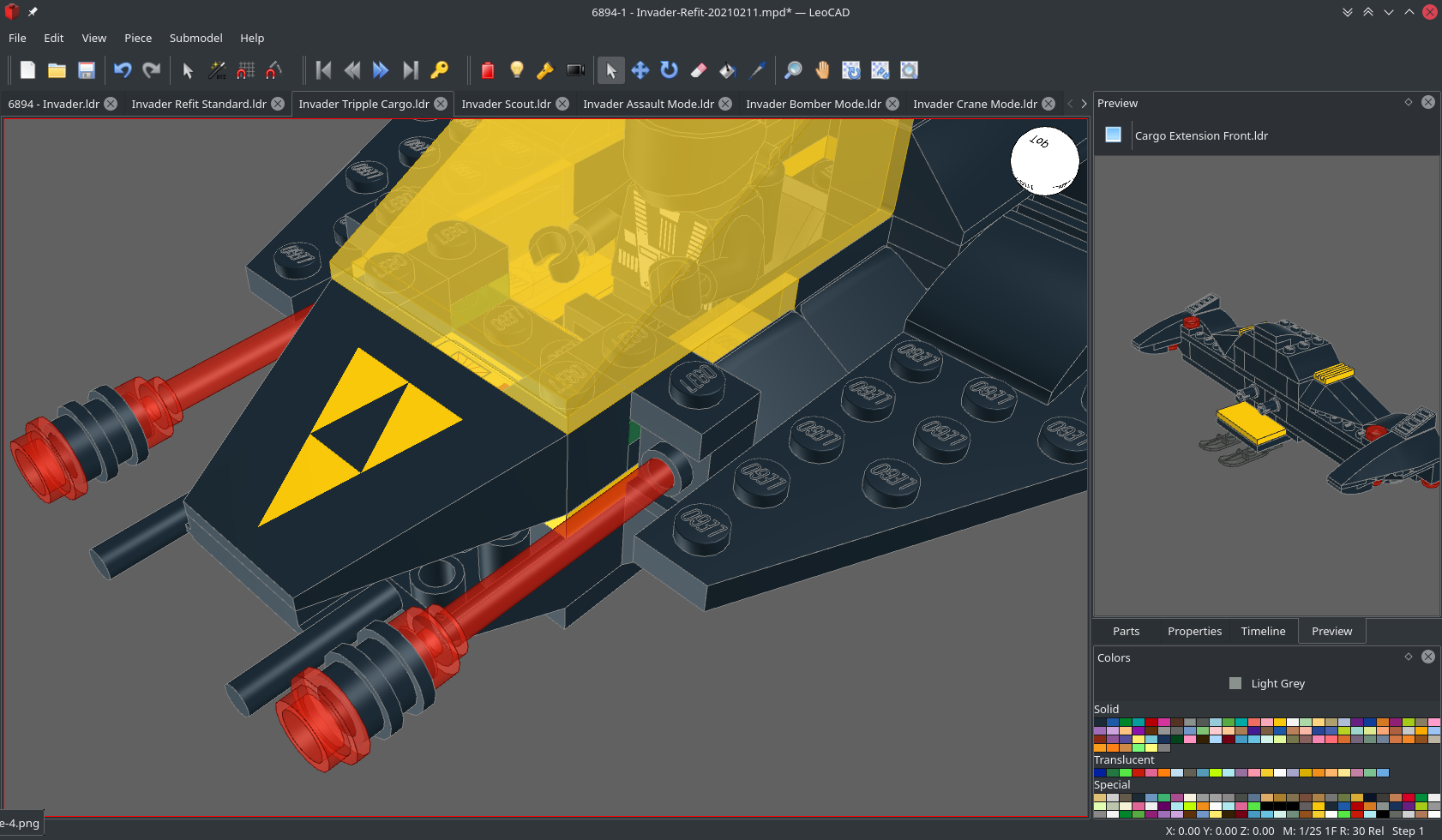Toggle rotation angle snap
Screen dimensions: 1442x840
(274, 70)
